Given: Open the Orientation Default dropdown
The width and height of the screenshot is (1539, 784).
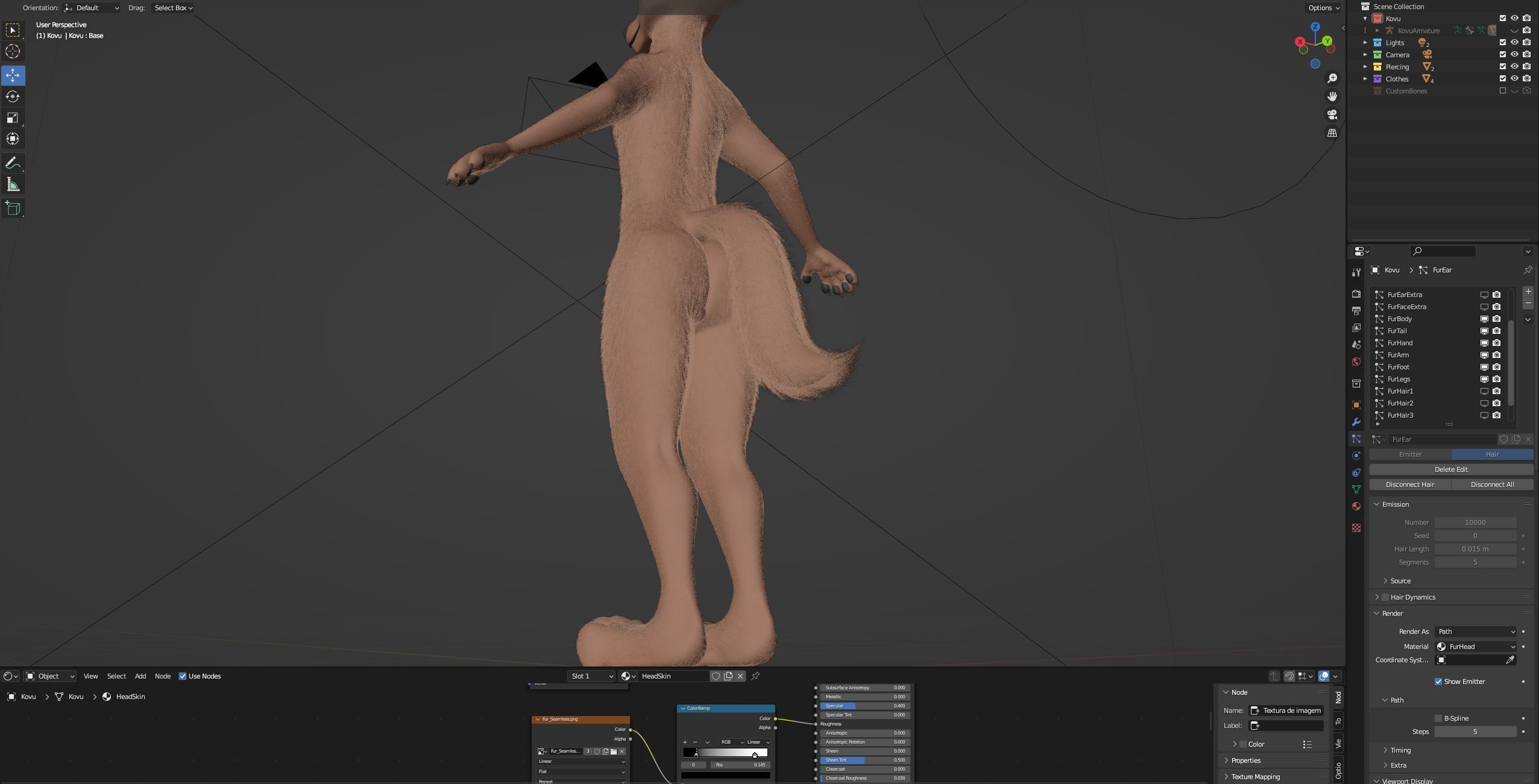Looking at the screenshot, I should (92, 8).
